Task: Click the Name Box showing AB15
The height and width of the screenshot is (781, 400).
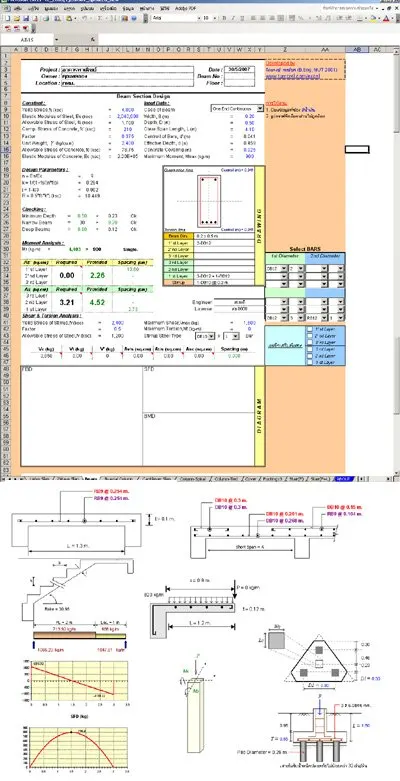Action: click(27, 39)
